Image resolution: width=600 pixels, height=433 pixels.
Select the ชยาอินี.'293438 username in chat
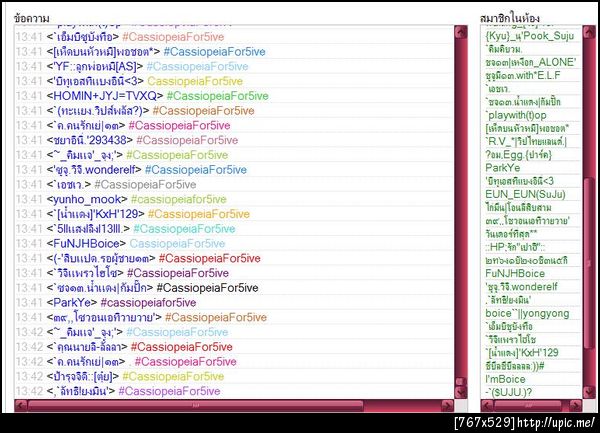[90, 140]
